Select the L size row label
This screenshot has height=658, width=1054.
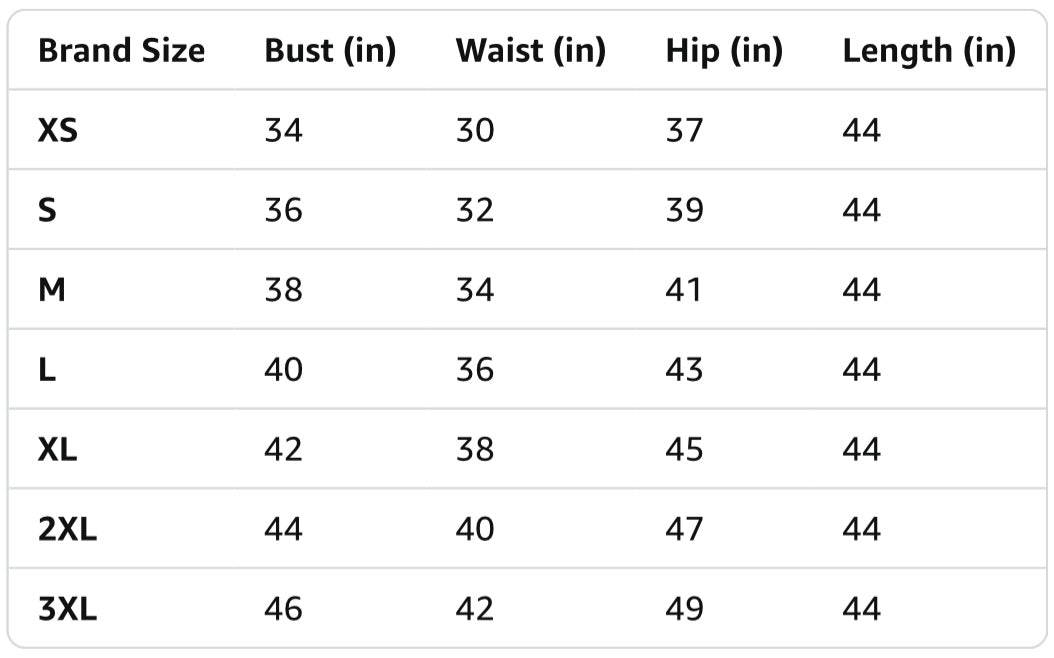(47, 370)
